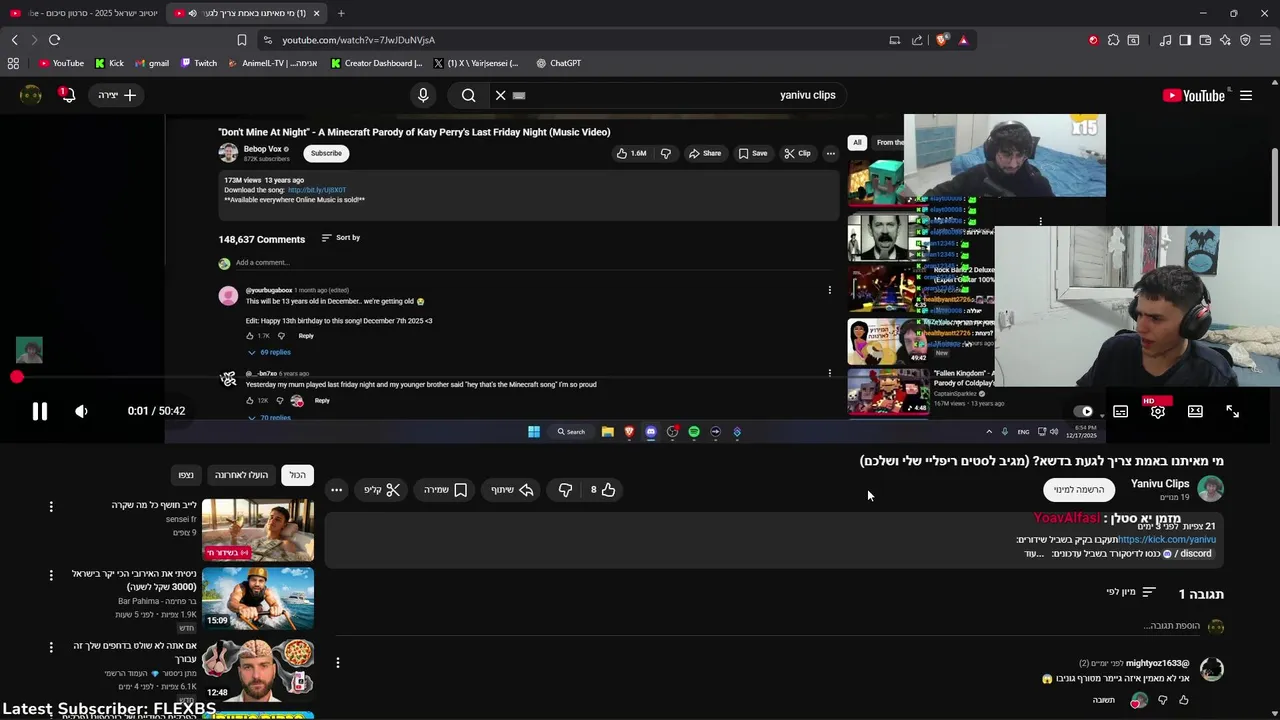Viewport: 1280px width, 720px height.
Task: Toggle the browser sidebar panel icon
Action: point(1185,40)
